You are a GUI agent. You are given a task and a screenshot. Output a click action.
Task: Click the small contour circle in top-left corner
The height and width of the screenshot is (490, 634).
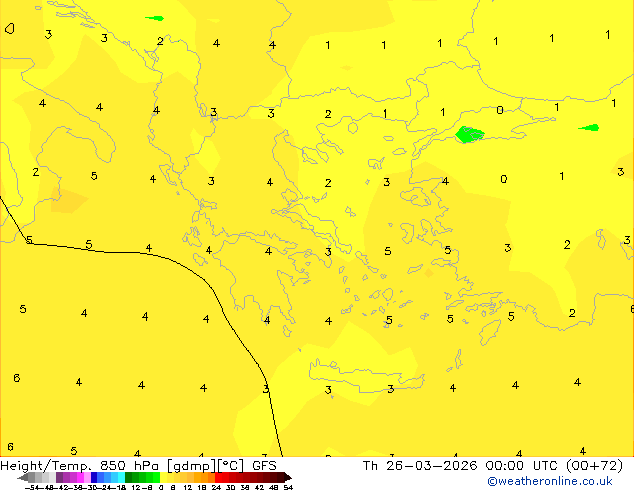coord(9,28)
